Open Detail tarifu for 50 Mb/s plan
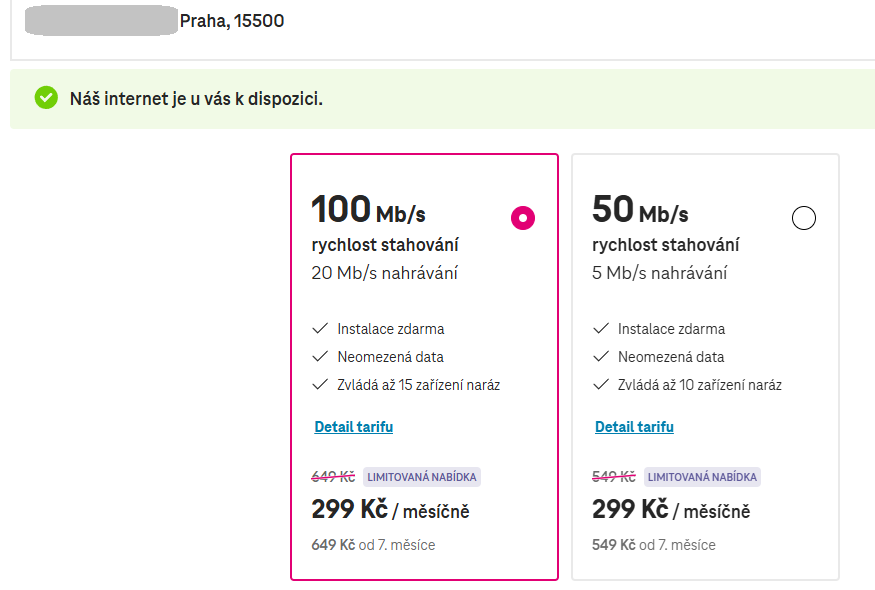Screen dimensions: 875x590 pyautogui.click(x=634, y=427)
